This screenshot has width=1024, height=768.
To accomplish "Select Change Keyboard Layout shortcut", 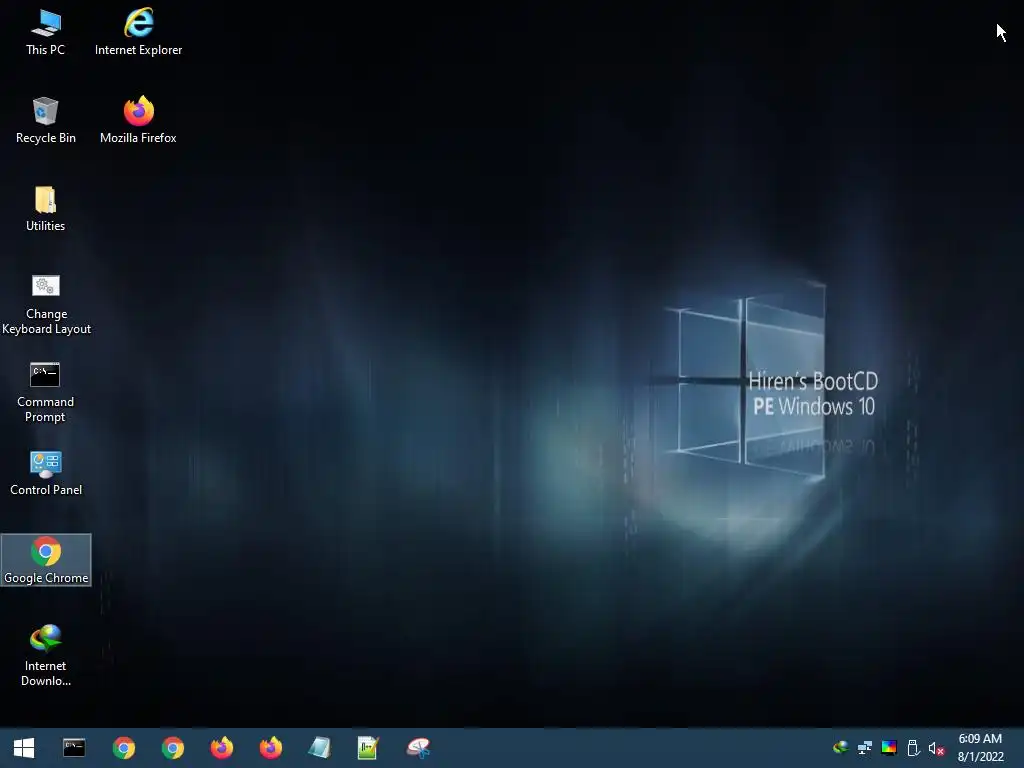I will pos(46,305).
